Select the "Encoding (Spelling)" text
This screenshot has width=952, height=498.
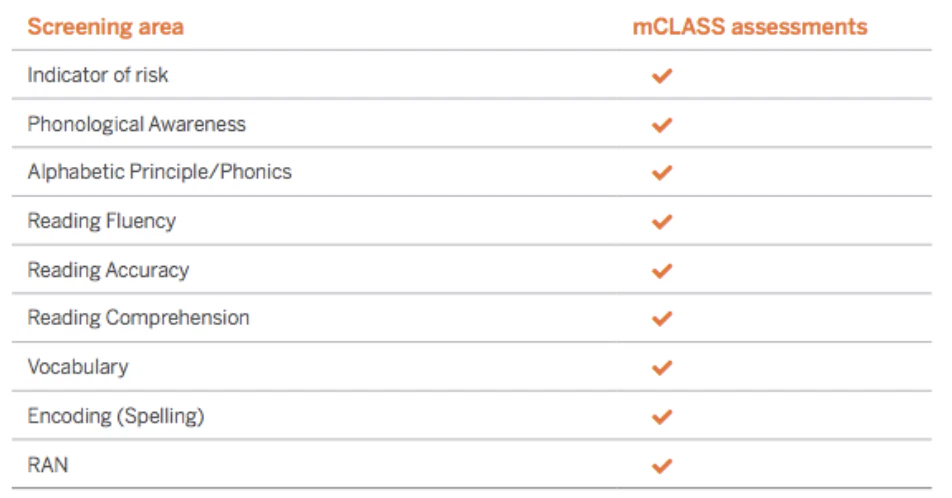(115, 416)
